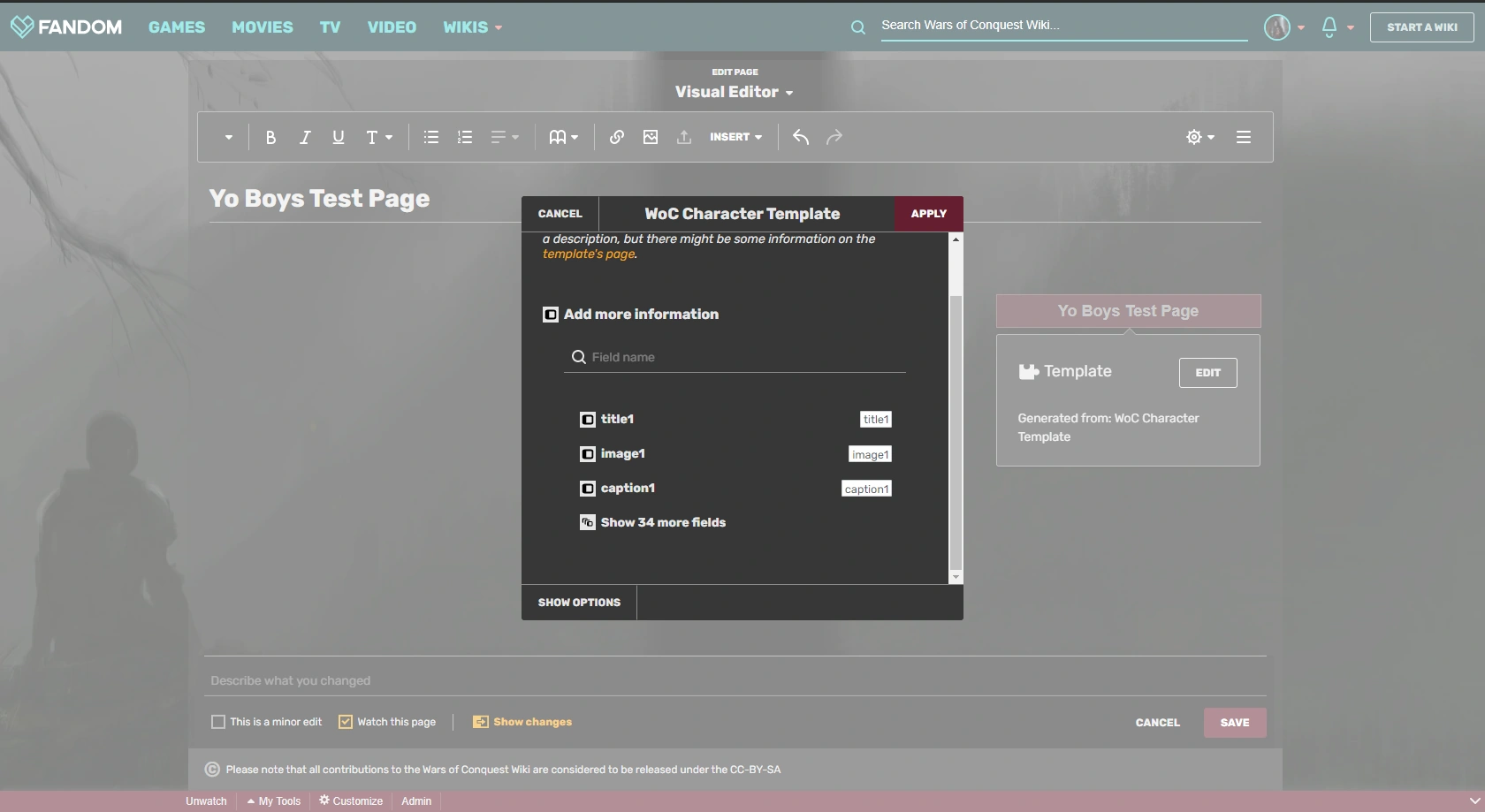The width and height of the screenshot is (1485, 812).
Task: Cancel the page edit at the bottom
Action: 1157,723
